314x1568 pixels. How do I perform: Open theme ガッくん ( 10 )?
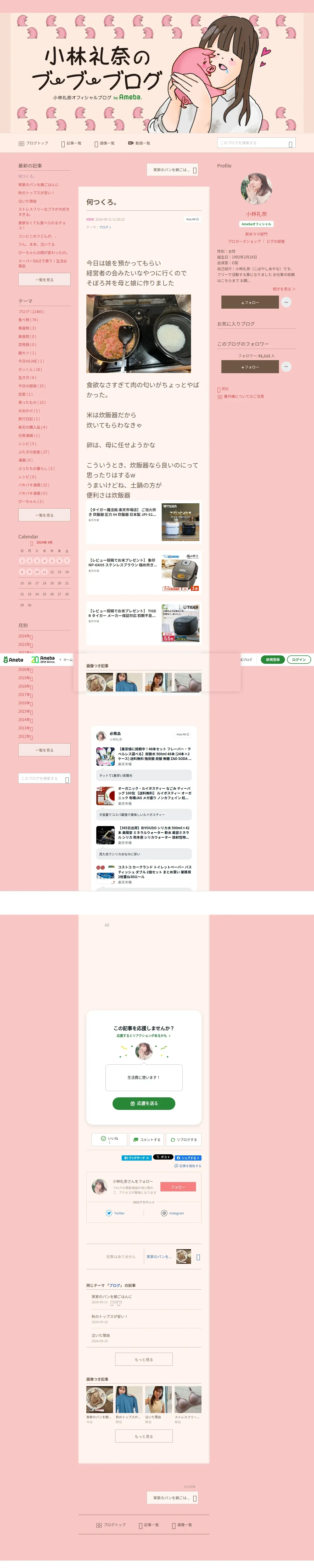[x=30, y=370]
